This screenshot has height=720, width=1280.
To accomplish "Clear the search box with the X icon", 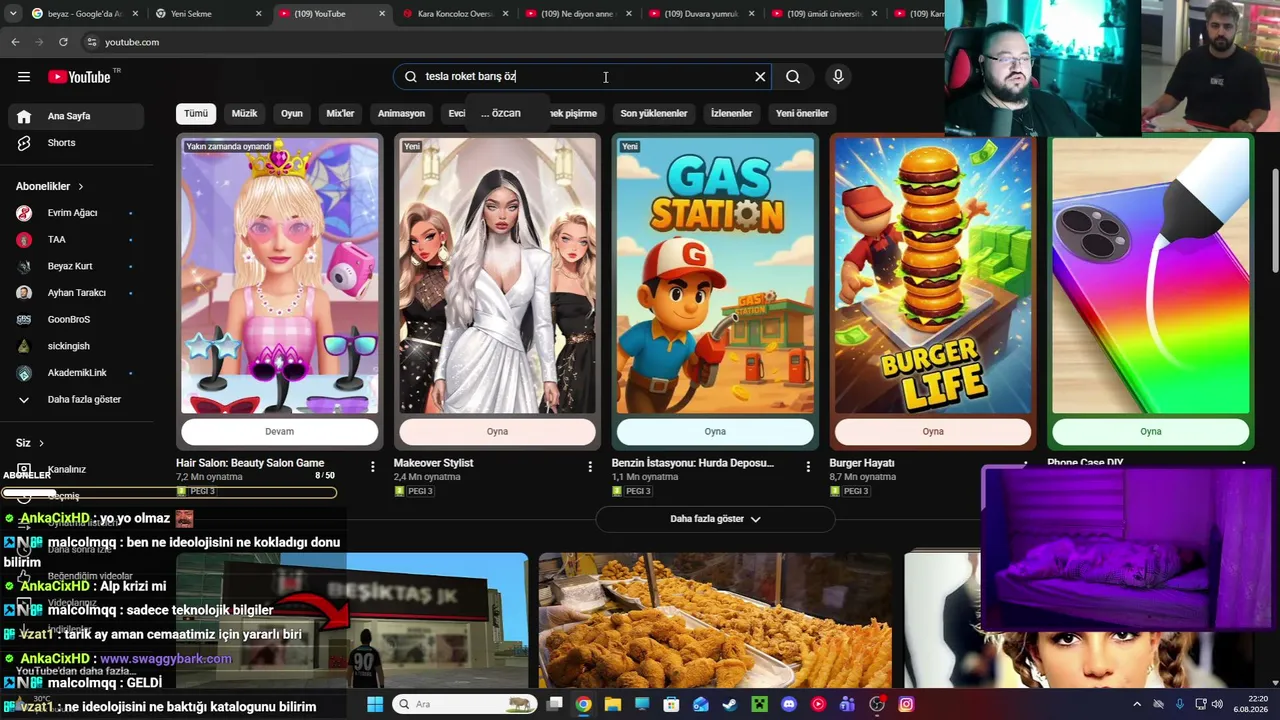I will [x=760, y=77].
